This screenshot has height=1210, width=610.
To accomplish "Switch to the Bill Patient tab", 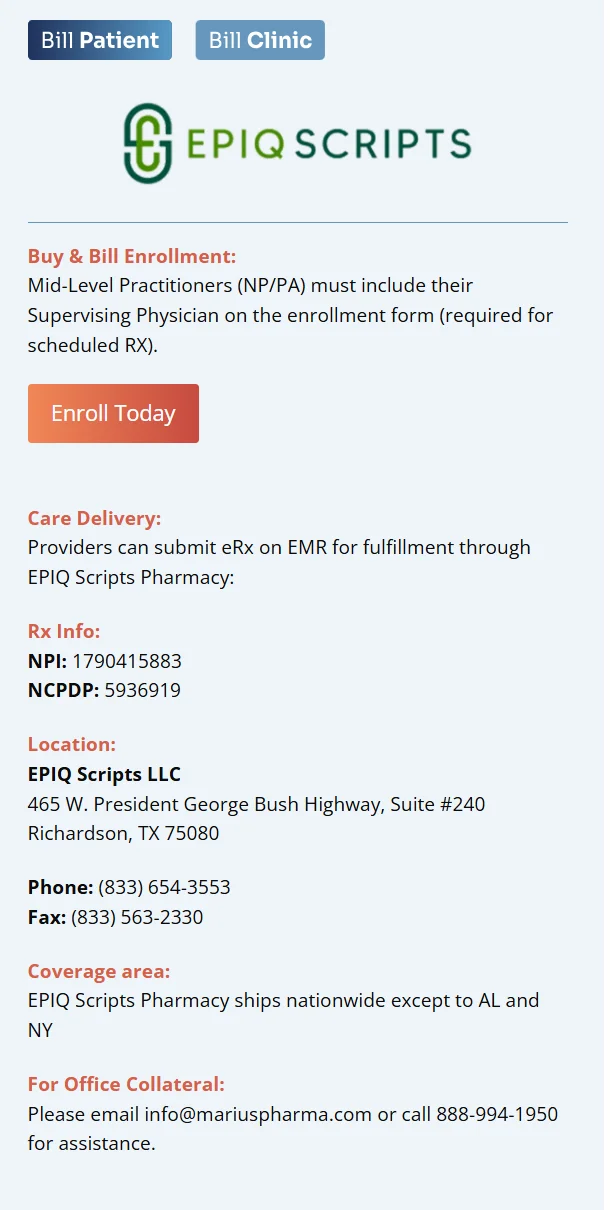I will [100, 41].
